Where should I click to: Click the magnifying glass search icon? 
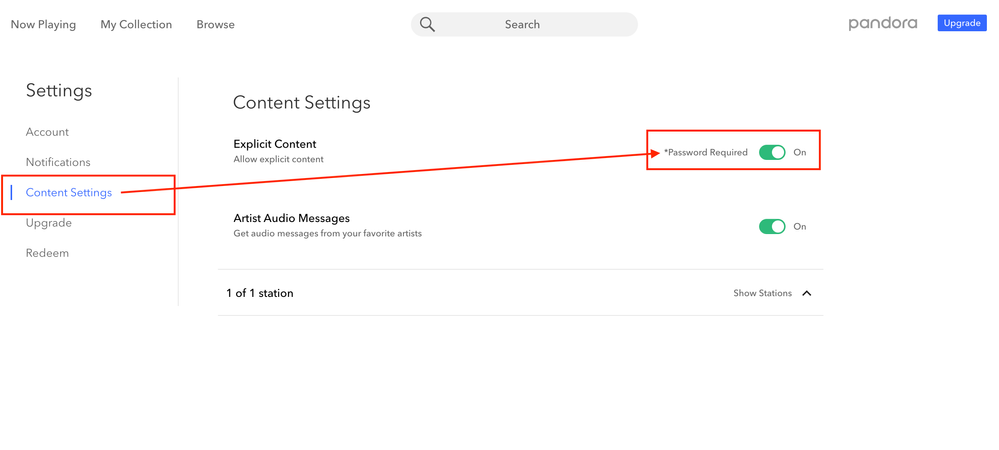(x=427, y=24)
